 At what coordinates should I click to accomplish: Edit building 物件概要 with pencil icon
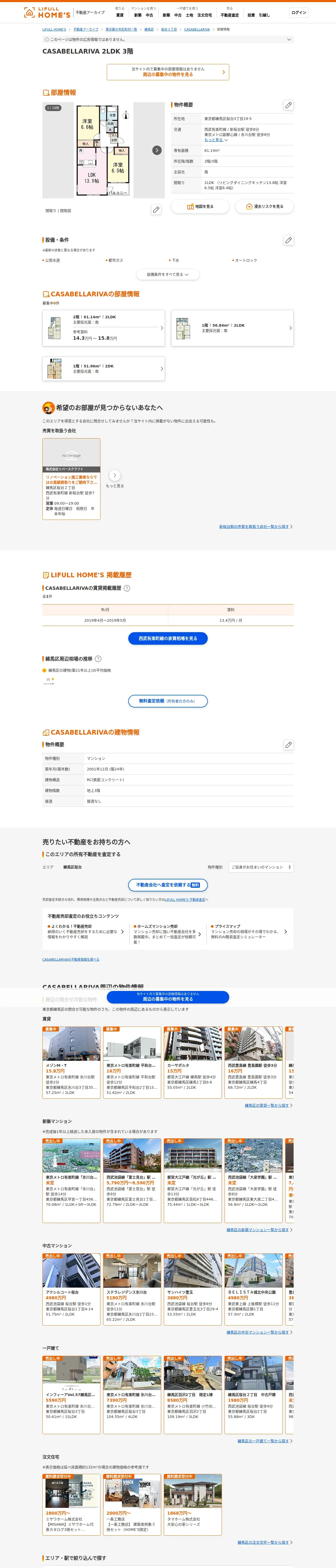pos(288,745)
